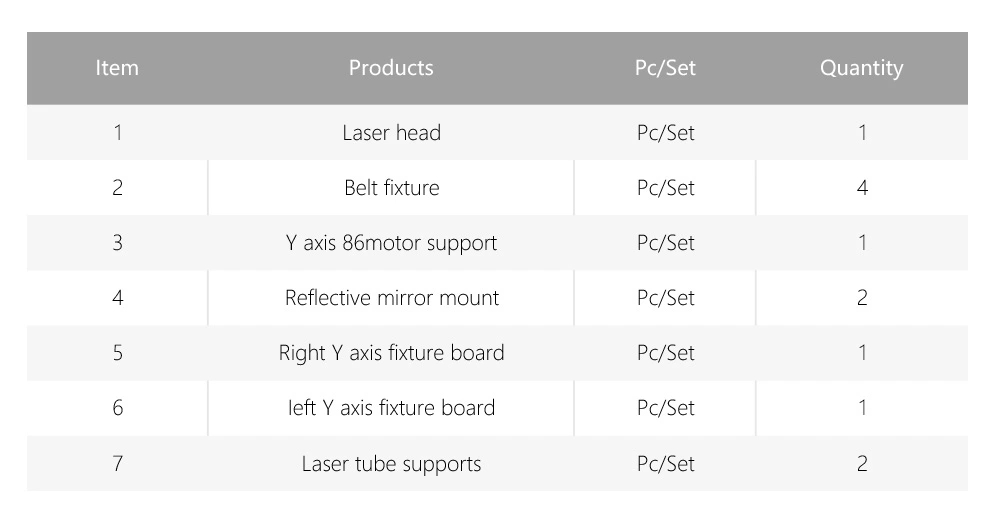Image resolution: width=1000 pixels, height=526 pixels.
Task: Select the Reflective mirror mount cell
Action: pyautogui.click(x=391, y=297)
